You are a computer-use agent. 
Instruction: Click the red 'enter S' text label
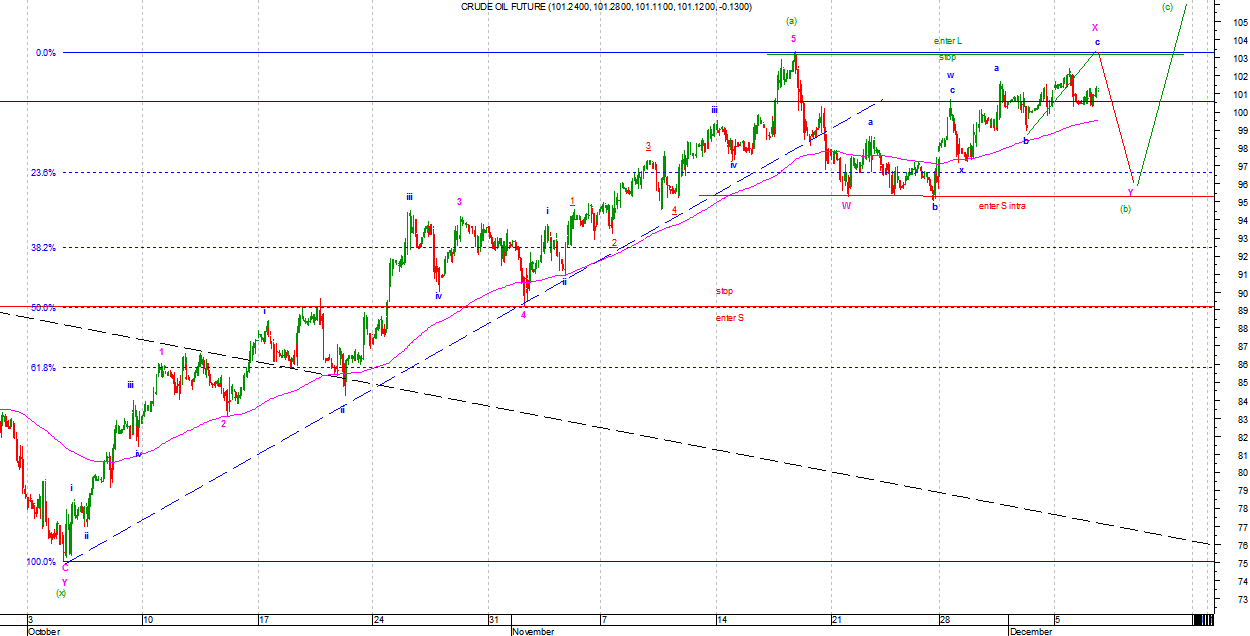[x=729, y=317]
